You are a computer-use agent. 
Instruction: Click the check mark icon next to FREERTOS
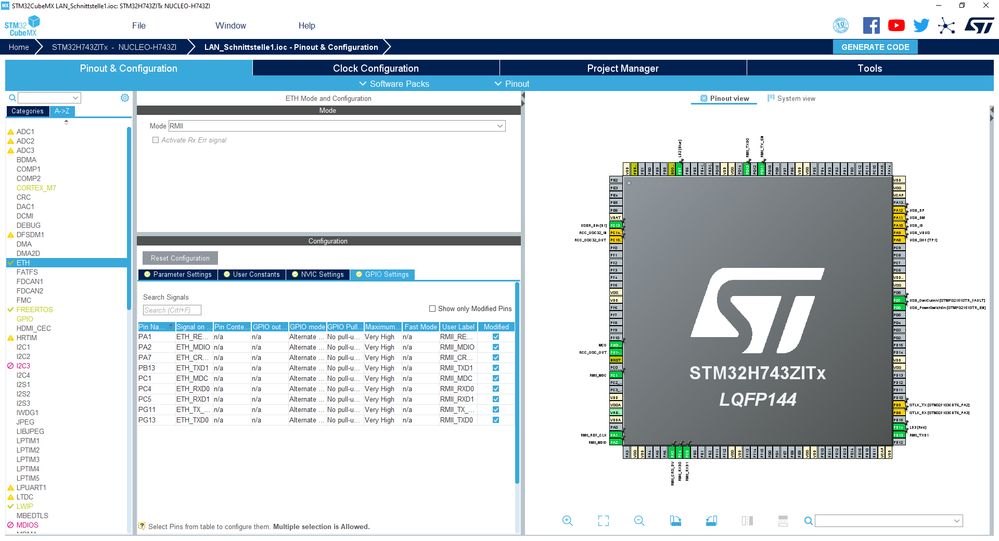(x=10, y=310)
